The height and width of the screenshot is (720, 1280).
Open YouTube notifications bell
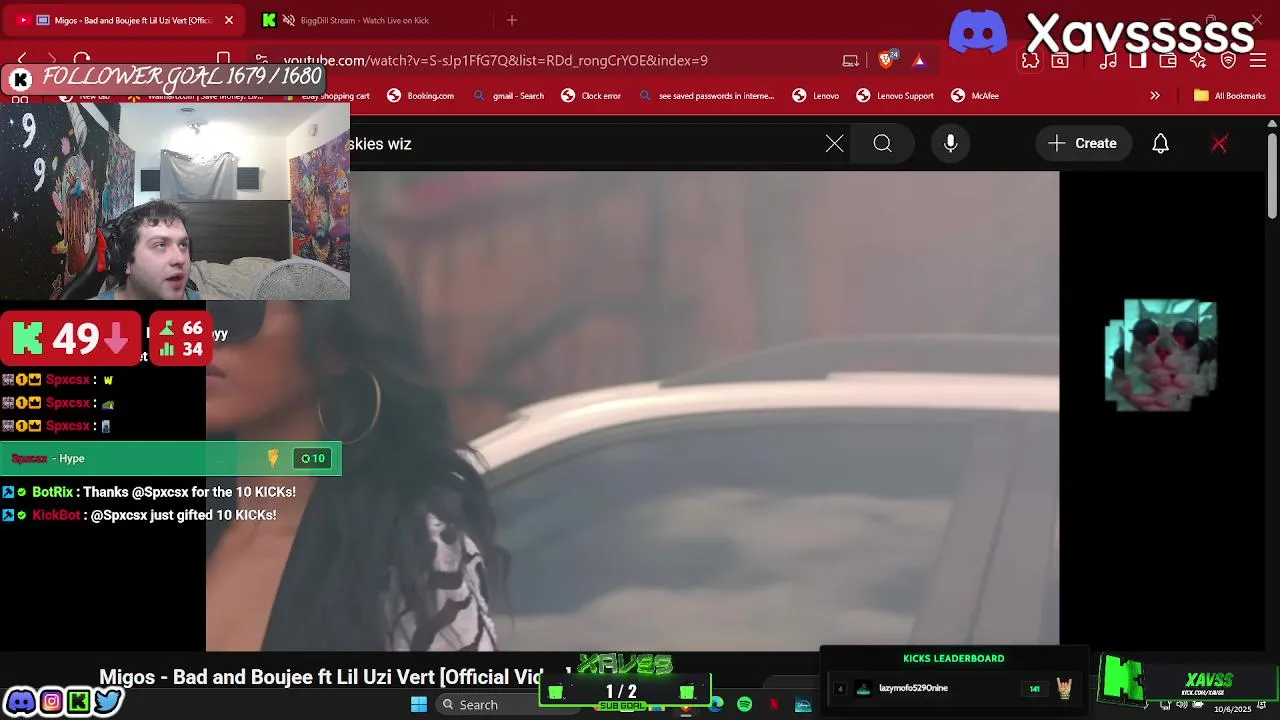pyautogui.click(x=1161, y=144)
